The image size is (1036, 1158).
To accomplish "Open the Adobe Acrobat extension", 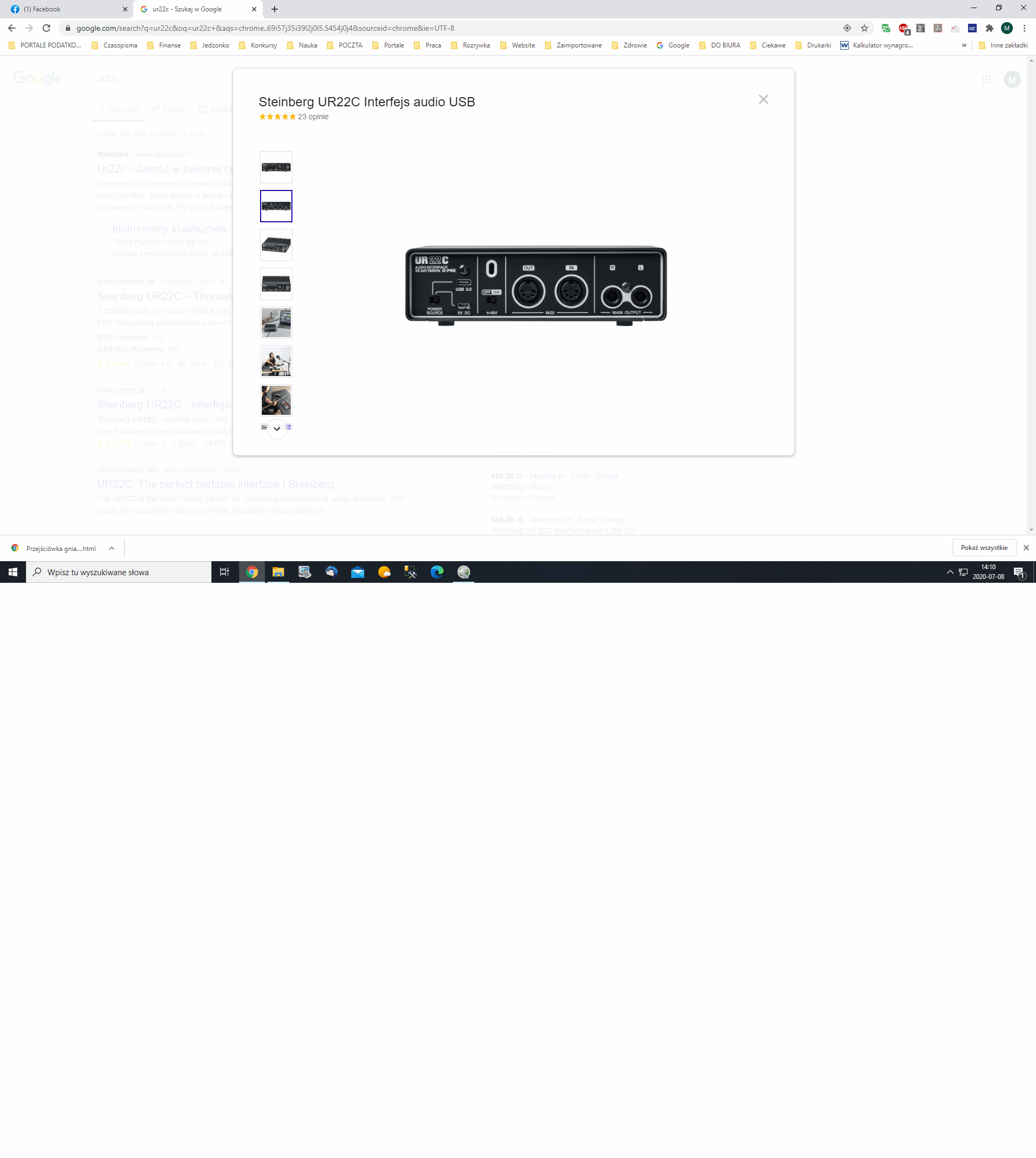I will tap(937, 28).
